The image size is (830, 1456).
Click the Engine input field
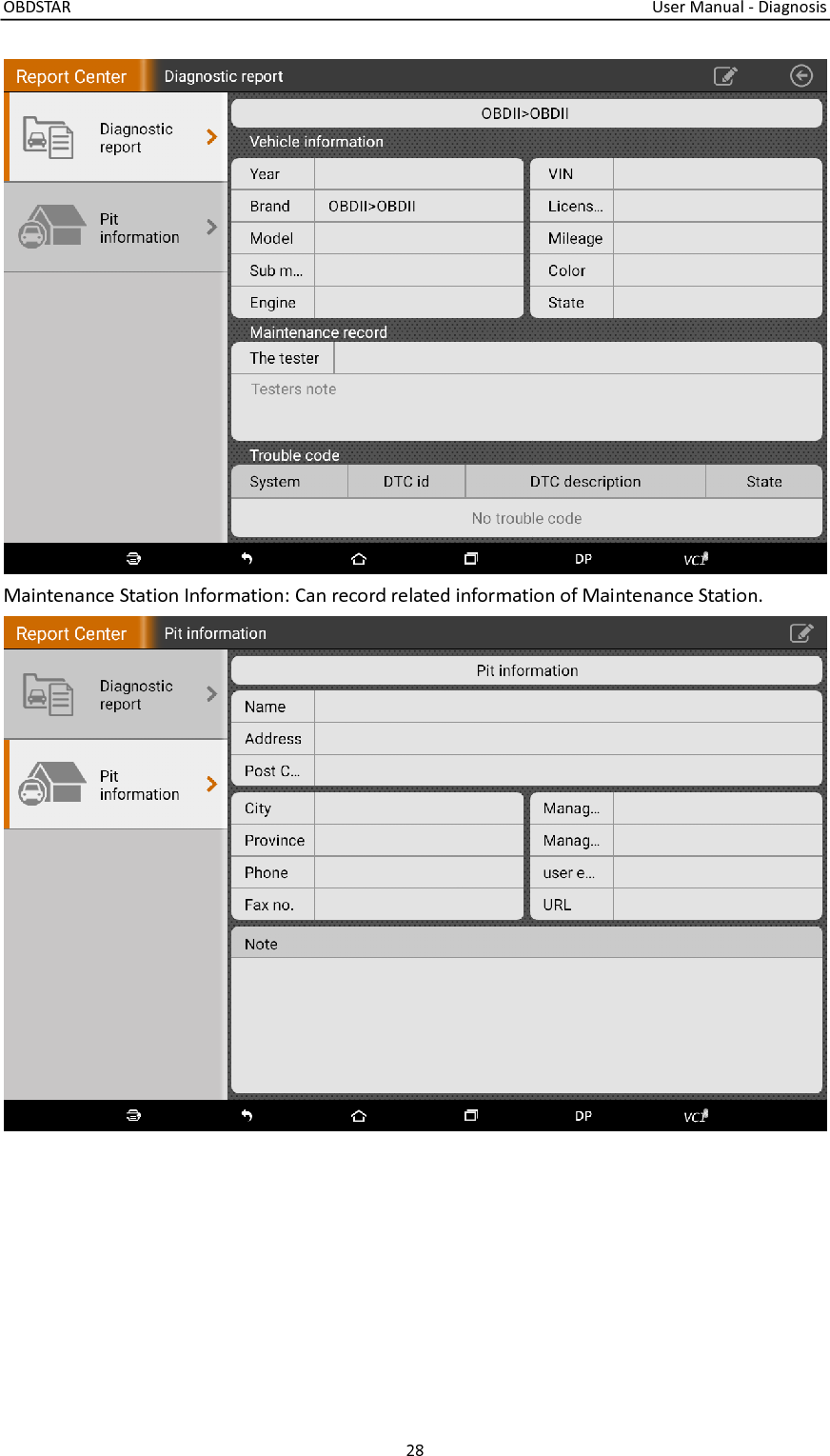[419, 303]
